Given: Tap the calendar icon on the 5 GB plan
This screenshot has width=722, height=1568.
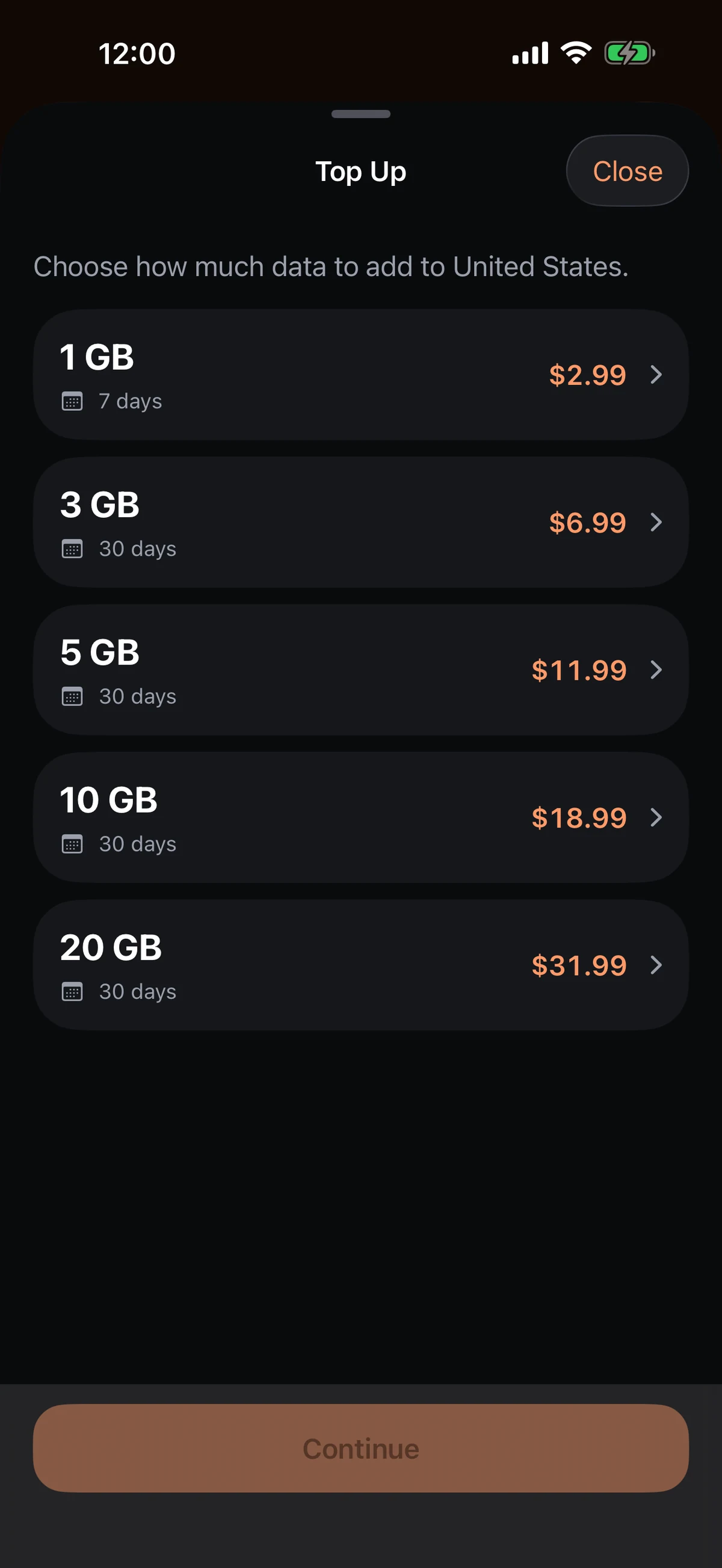Looking at the screenshot, I should (x=72, y=696).
